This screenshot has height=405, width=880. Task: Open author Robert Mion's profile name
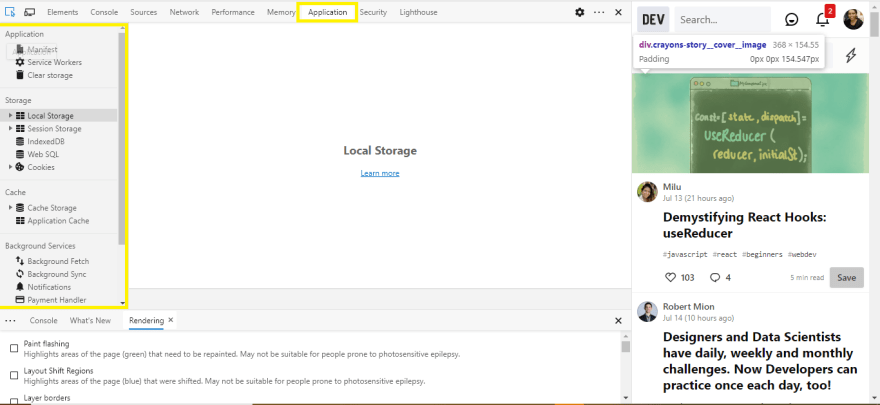(689, 307)
